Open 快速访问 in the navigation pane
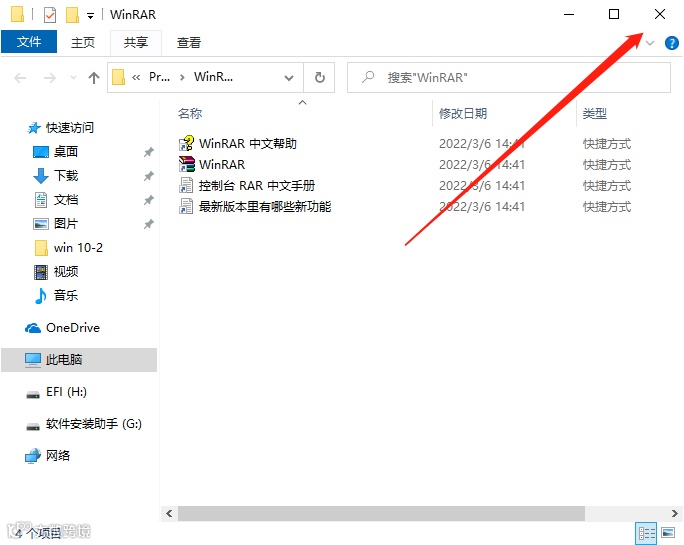This screenshot has width=684, height=545. [69, 128]
